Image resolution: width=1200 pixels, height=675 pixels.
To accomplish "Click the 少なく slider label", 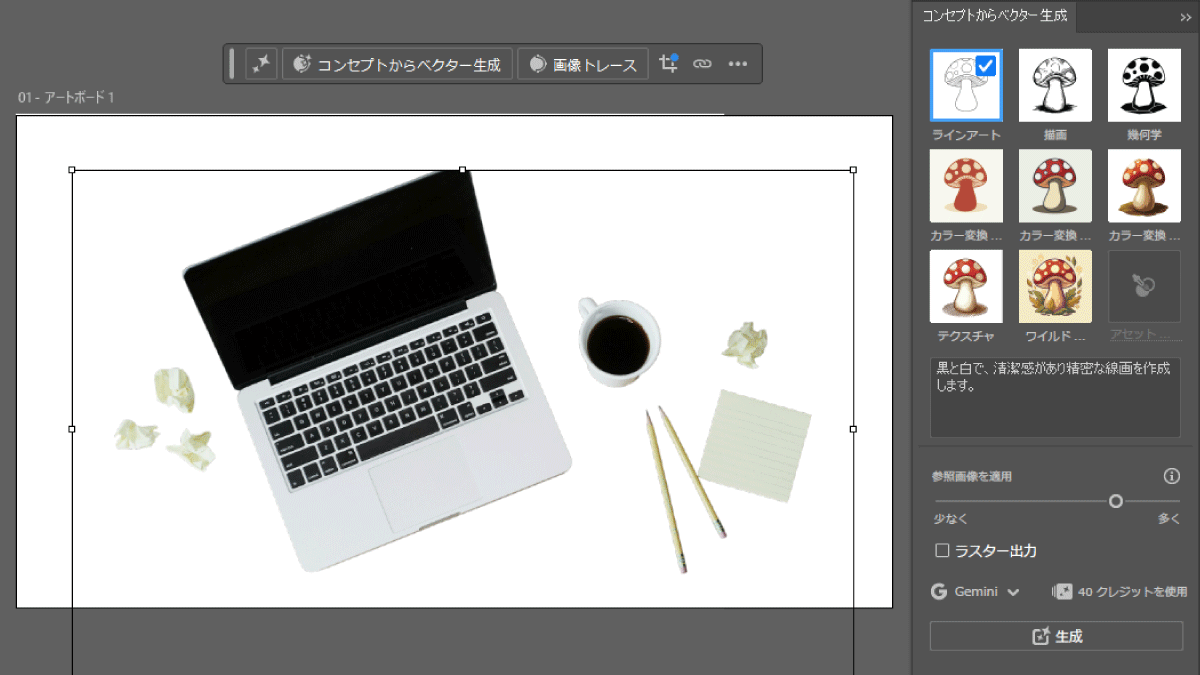I will coord(951,519).
